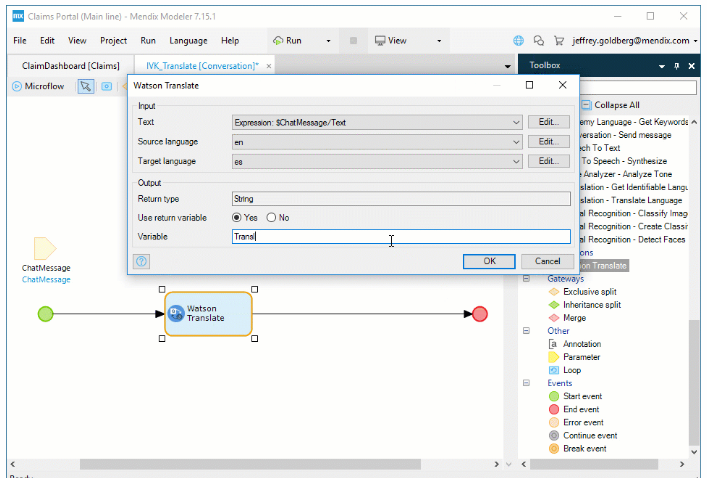
Task: Click Collapse All in Toolbox
Action: click(611, 105)
